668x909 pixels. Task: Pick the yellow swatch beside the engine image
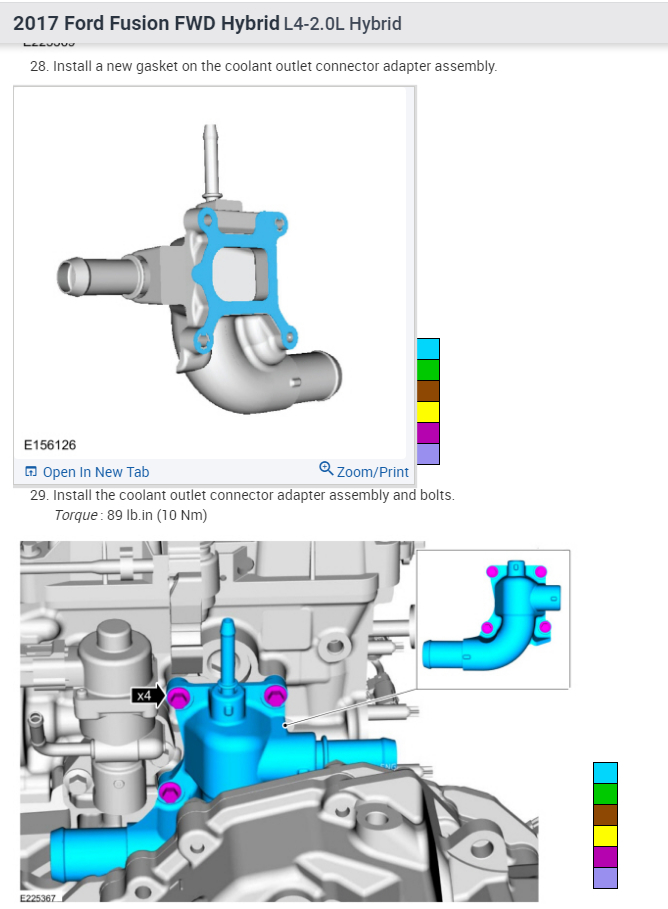605,835
